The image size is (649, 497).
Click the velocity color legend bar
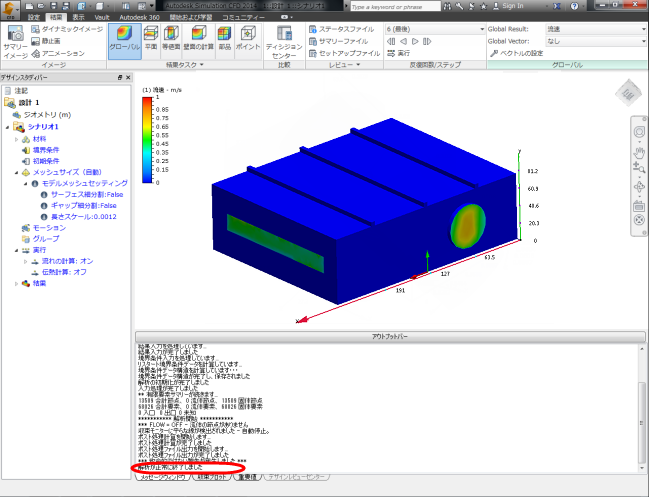click(147, 140)
